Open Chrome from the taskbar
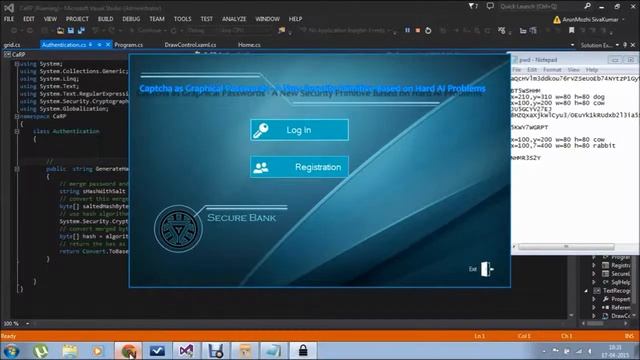This screenshot has width=640, height=360. (x=128, y=351)
